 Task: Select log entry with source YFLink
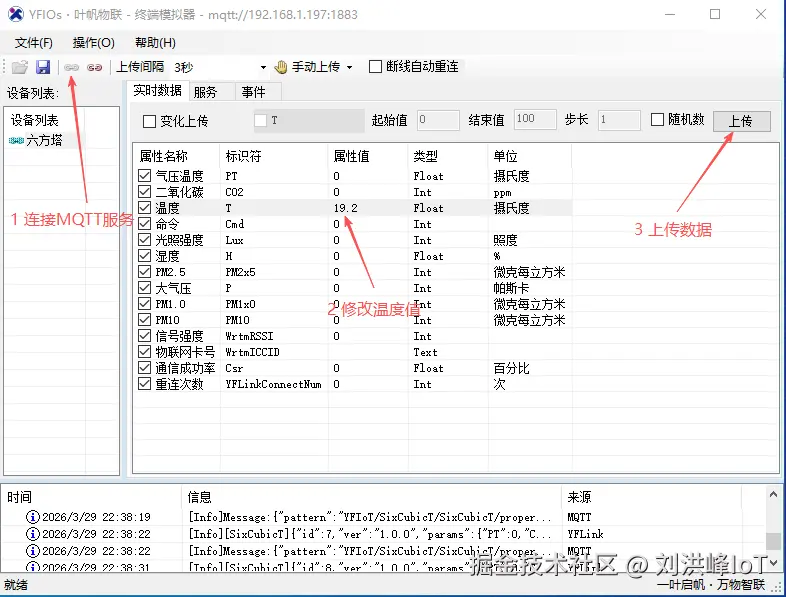coord(383,534)
